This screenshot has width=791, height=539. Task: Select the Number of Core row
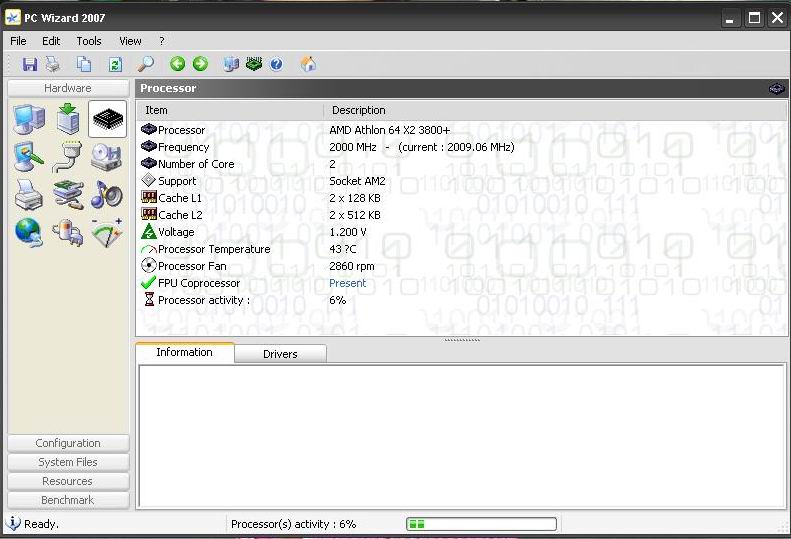click(462, 165)
